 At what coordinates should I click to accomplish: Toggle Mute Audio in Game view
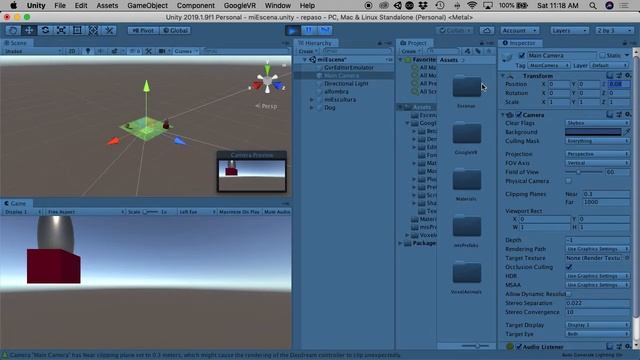click(x=277, y=212)
